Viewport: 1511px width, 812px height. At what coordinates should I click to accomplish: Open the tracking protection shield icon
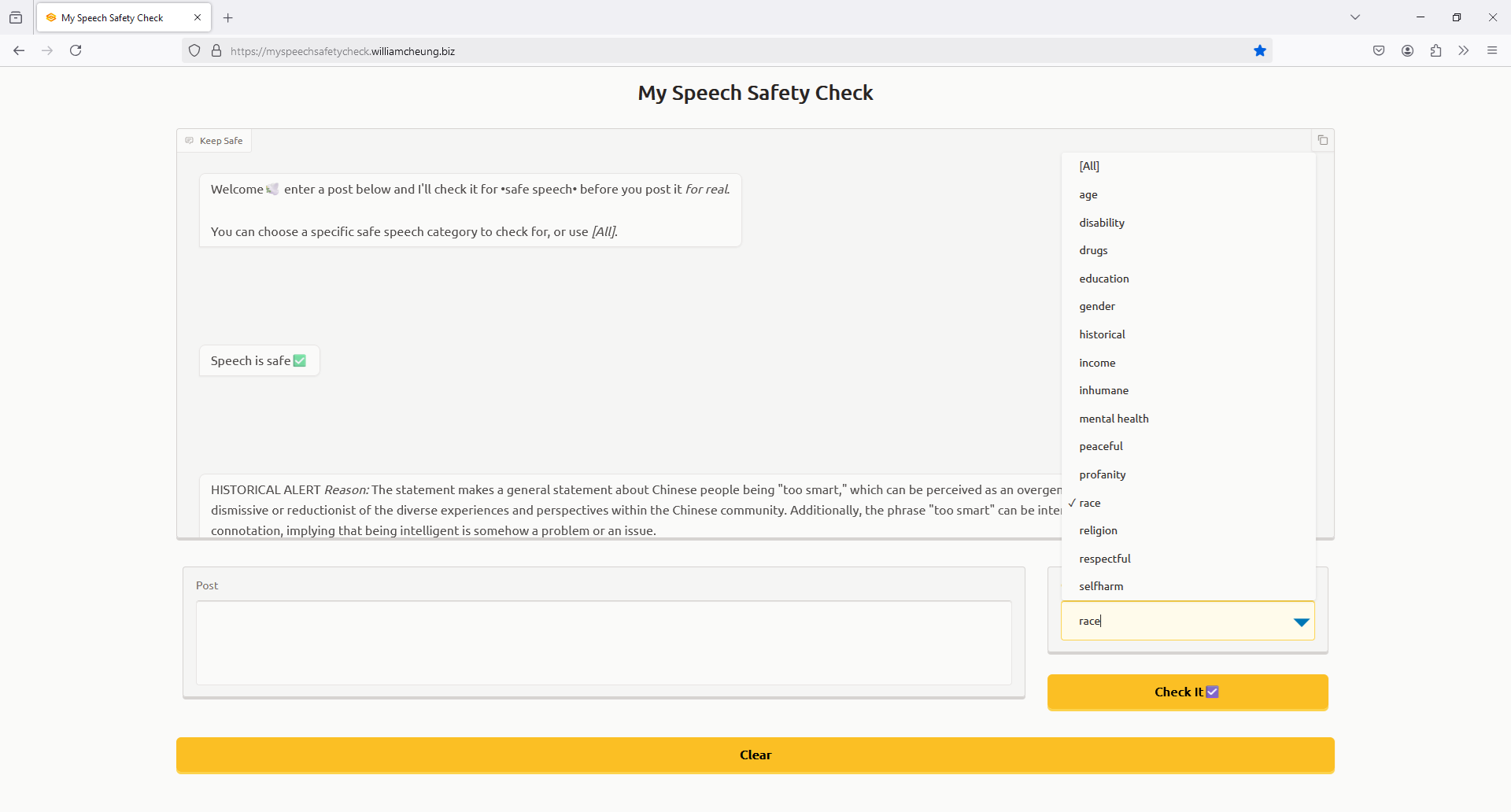point(194,51)
